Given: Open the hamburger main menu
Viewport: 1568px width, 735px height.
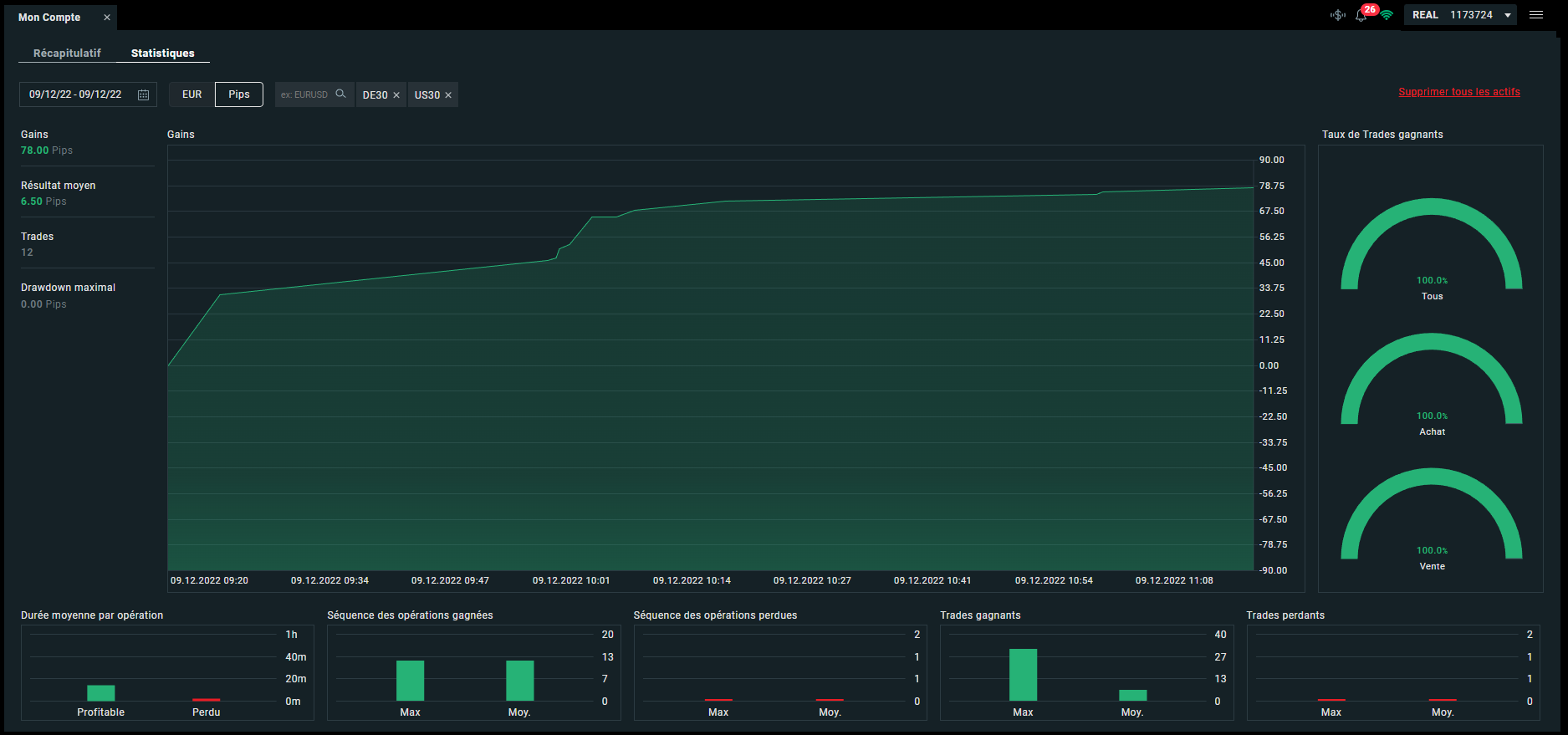Looking at the screenshot, I should (1536, 15).
